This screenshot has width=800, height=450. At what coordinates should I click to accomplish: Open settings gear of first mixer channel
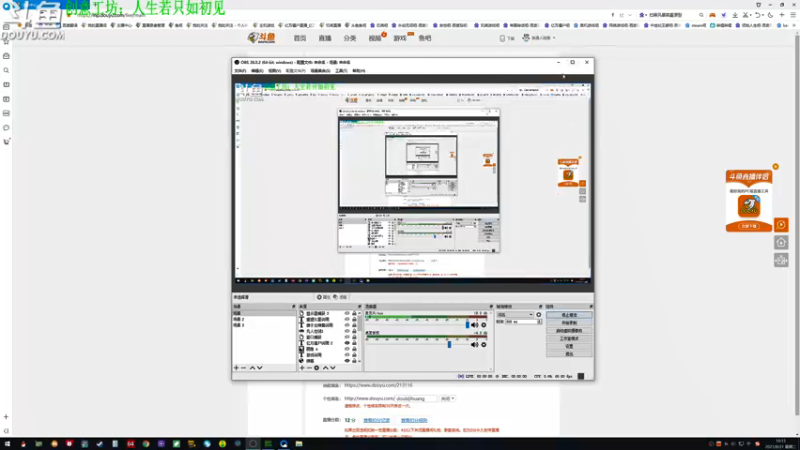pos(484,325)
